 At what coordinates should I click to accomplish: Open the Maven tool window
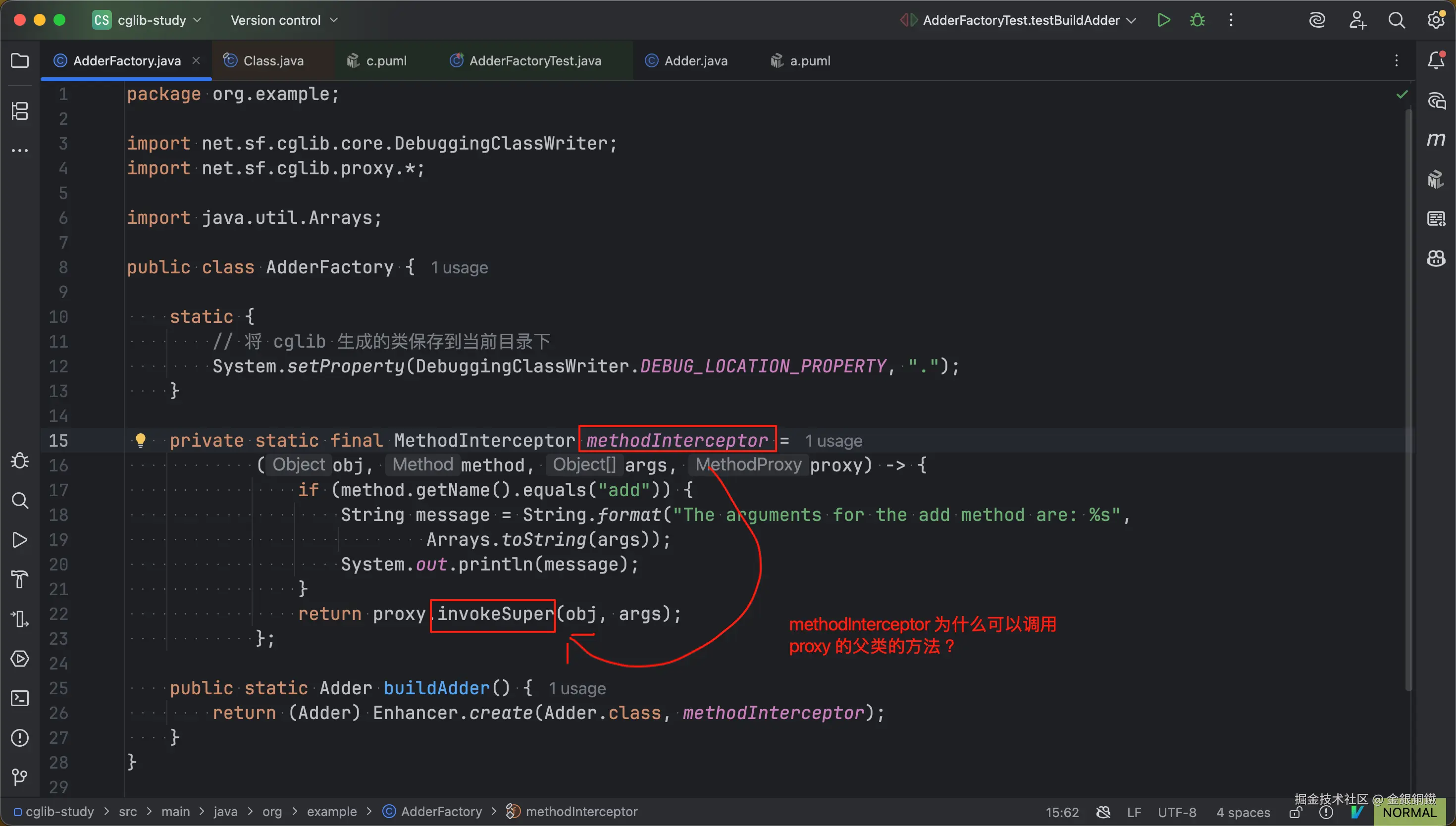coord(1436,140)
